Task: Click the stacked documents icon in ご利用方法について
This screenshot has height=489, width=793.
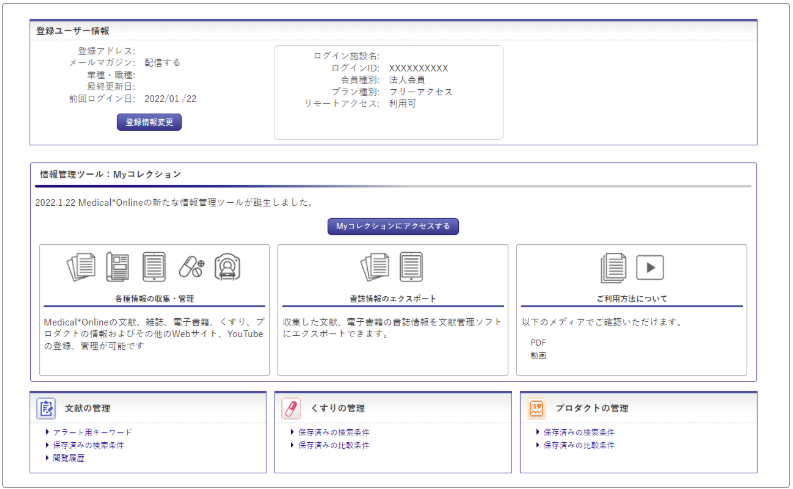Action: (x=613, y=267)
